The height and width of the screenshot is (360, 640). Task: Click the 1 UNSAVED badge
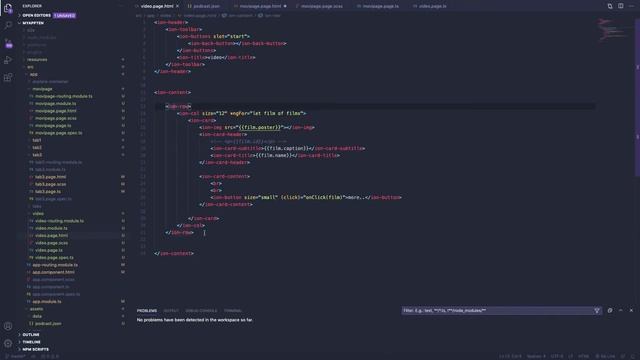point(64,16)
